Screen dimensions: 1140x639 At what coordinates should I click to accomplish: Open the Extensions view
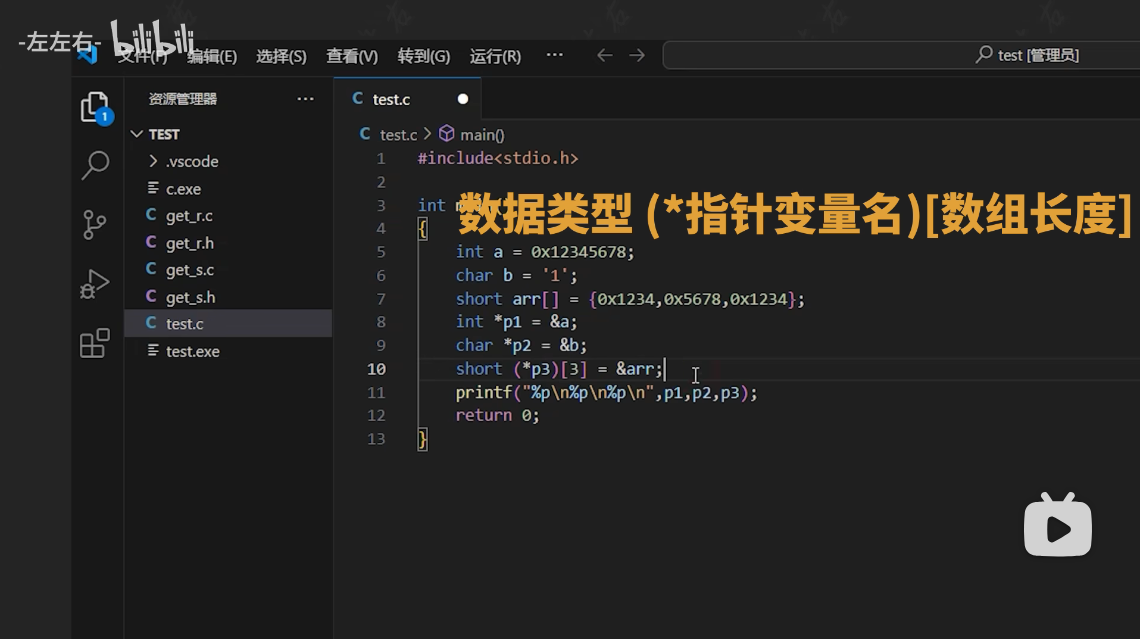pyautogui.click(x=95, y=344)
